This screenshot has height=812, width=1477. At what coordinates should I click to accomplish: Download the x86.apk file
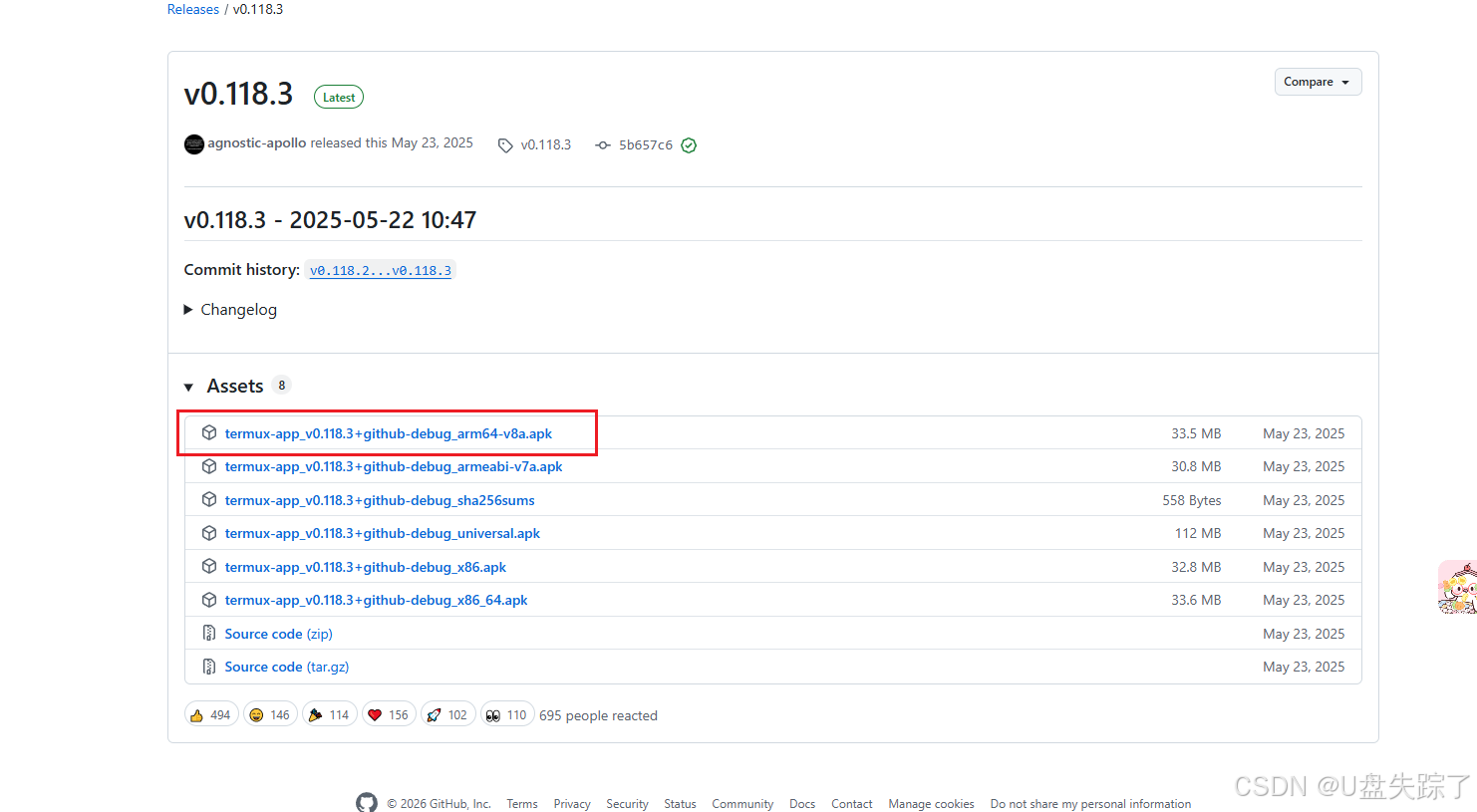tap(366, 567)
